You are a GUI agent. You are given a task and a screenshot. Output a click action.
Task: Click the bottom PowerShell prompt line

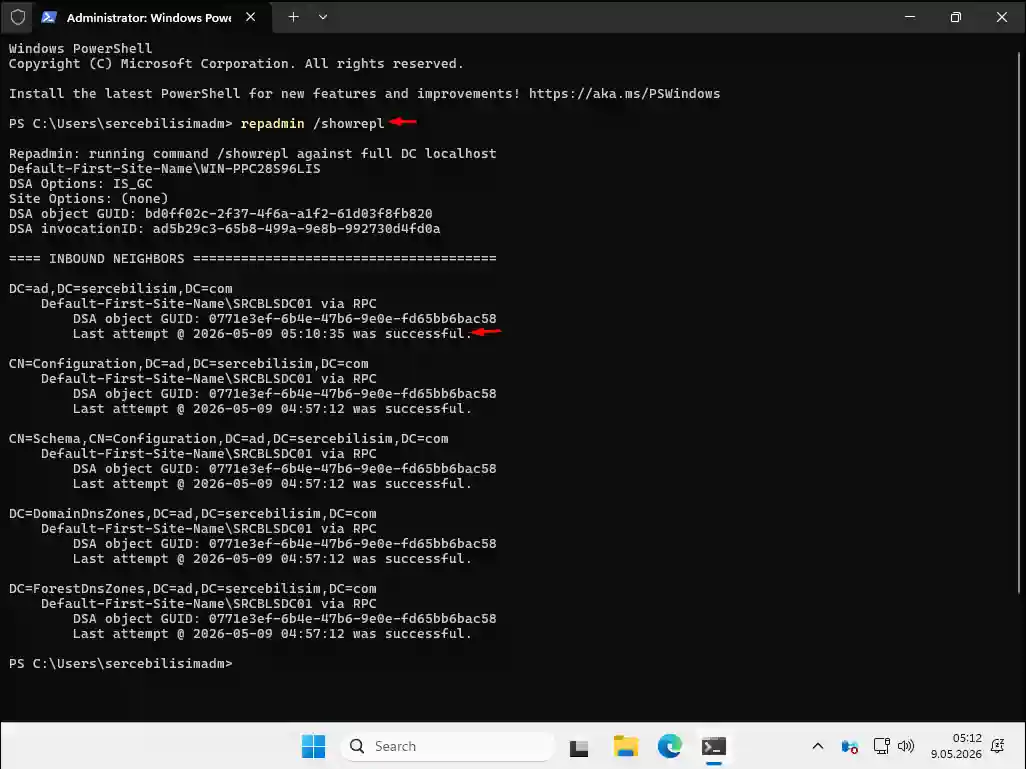(120, 664)
